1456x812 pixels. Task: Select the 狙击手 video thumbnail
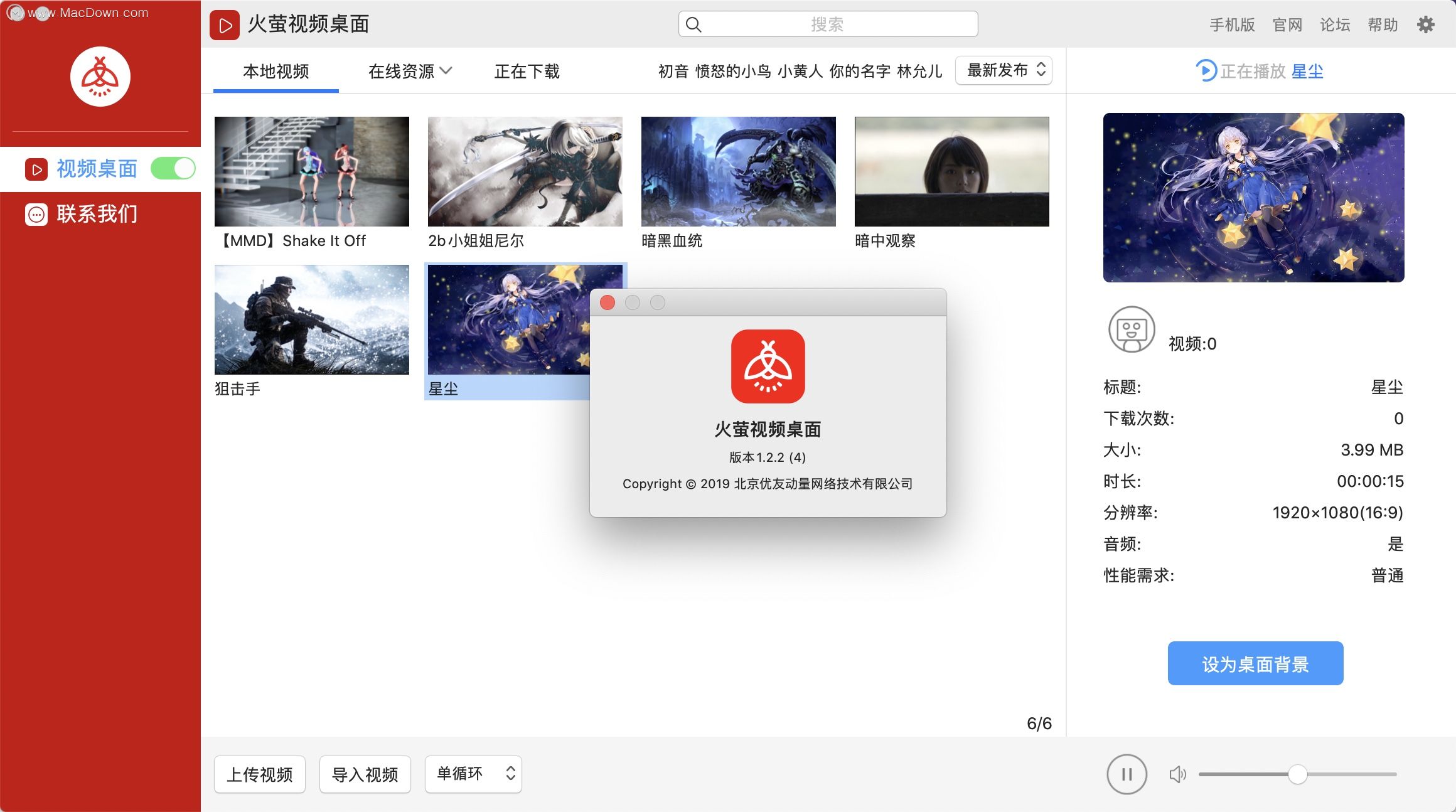[x=312, y=319]
